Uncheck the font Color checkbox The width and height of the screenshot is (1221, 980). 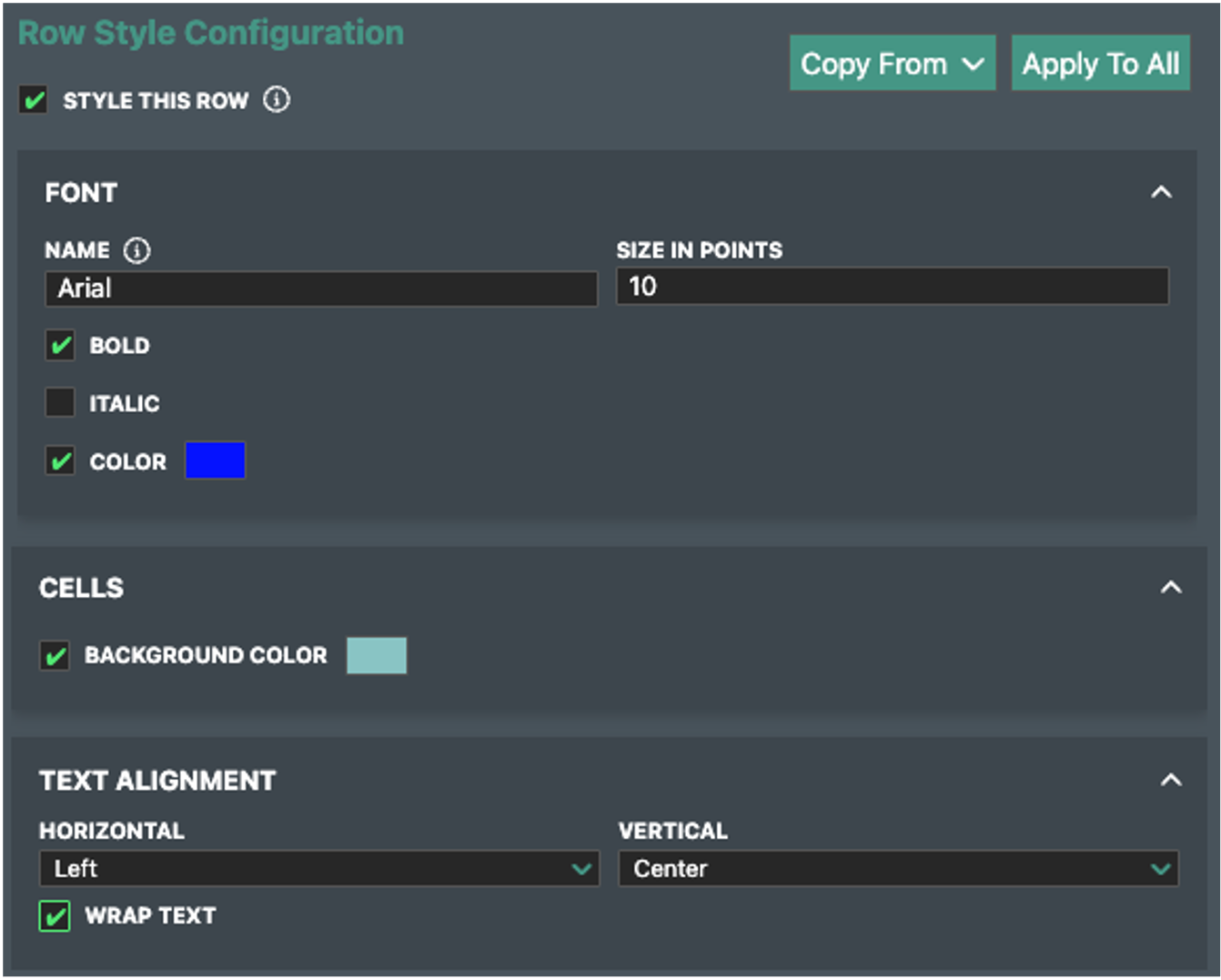point(60,461)
